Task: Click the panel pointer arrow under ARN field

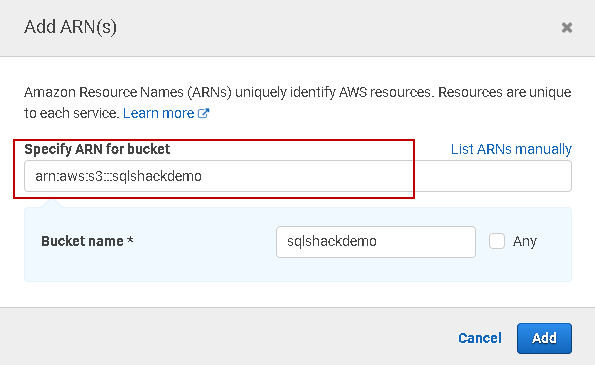Action: click(x=52, y=203)
